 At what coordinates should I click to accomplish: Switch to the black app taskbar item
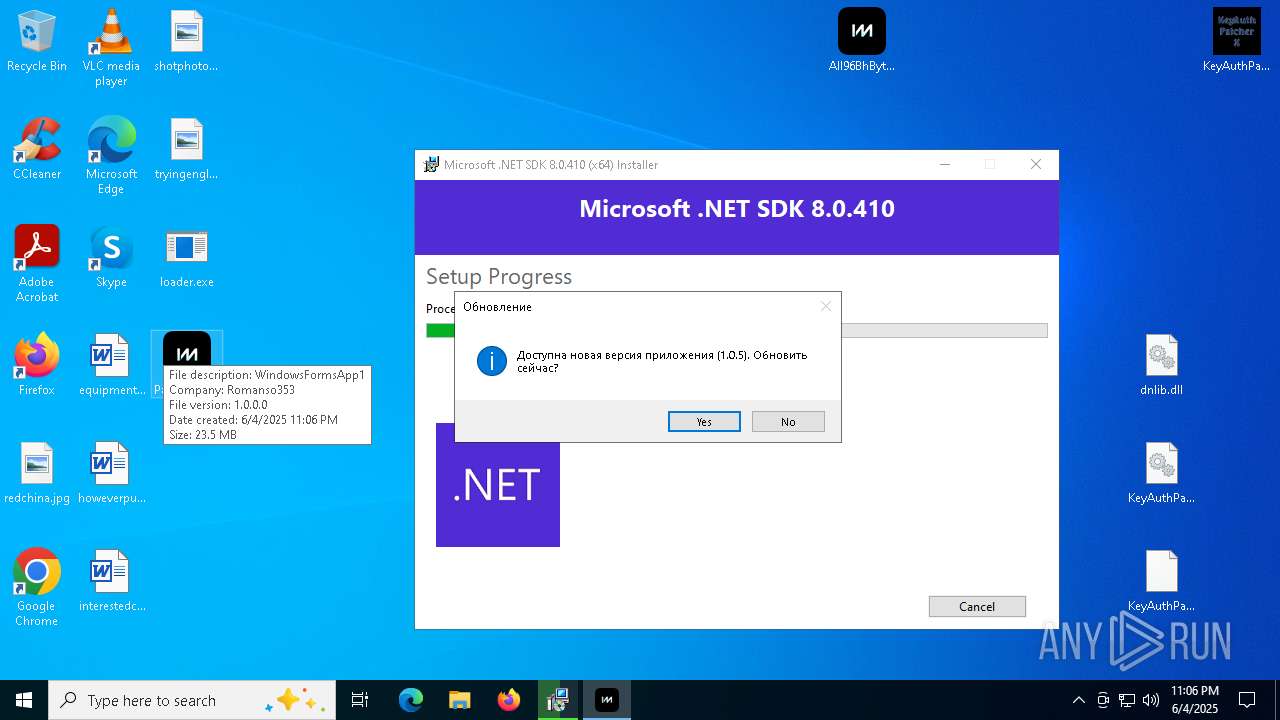coord(606,700)
